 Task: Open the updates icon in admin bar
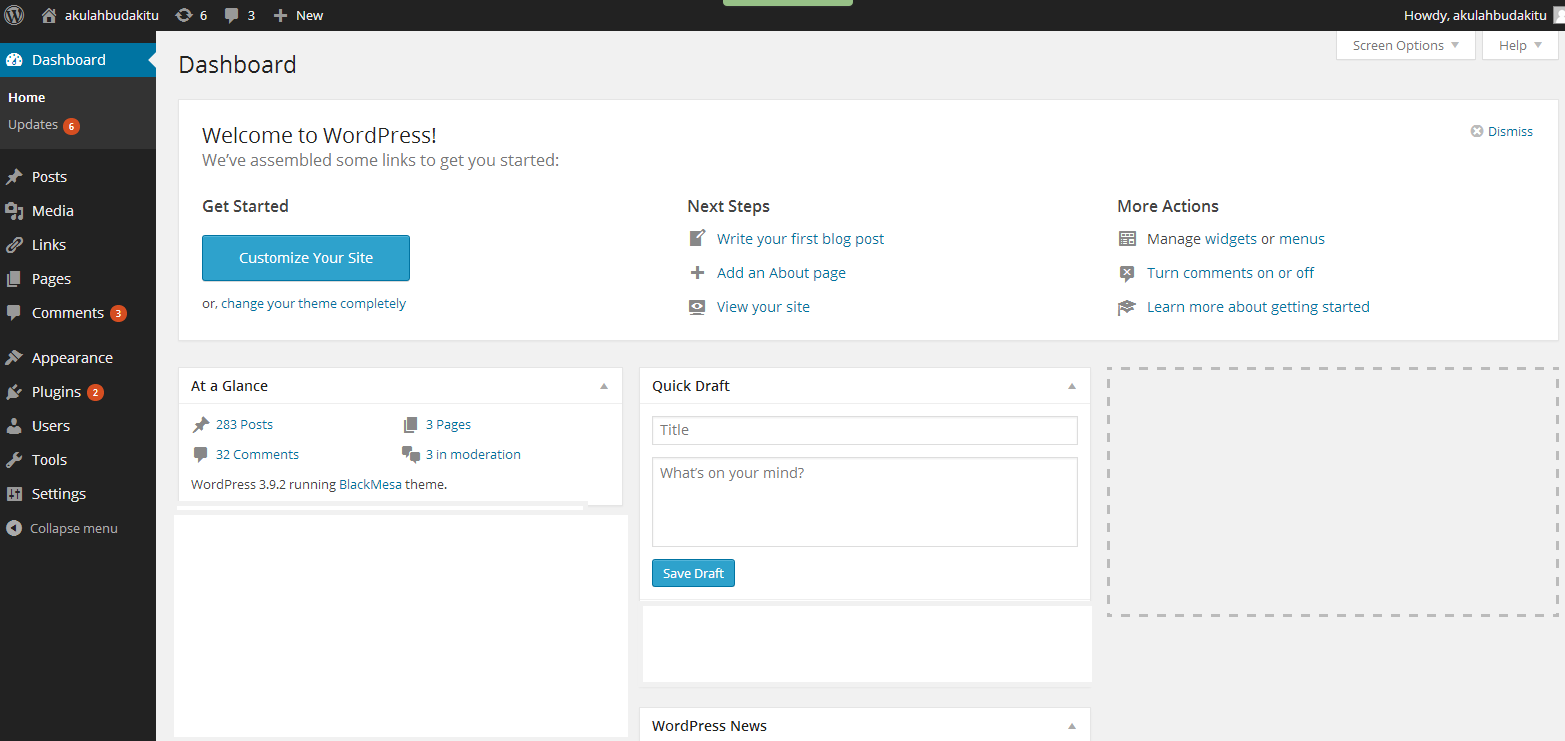click(x=184, y=15)
